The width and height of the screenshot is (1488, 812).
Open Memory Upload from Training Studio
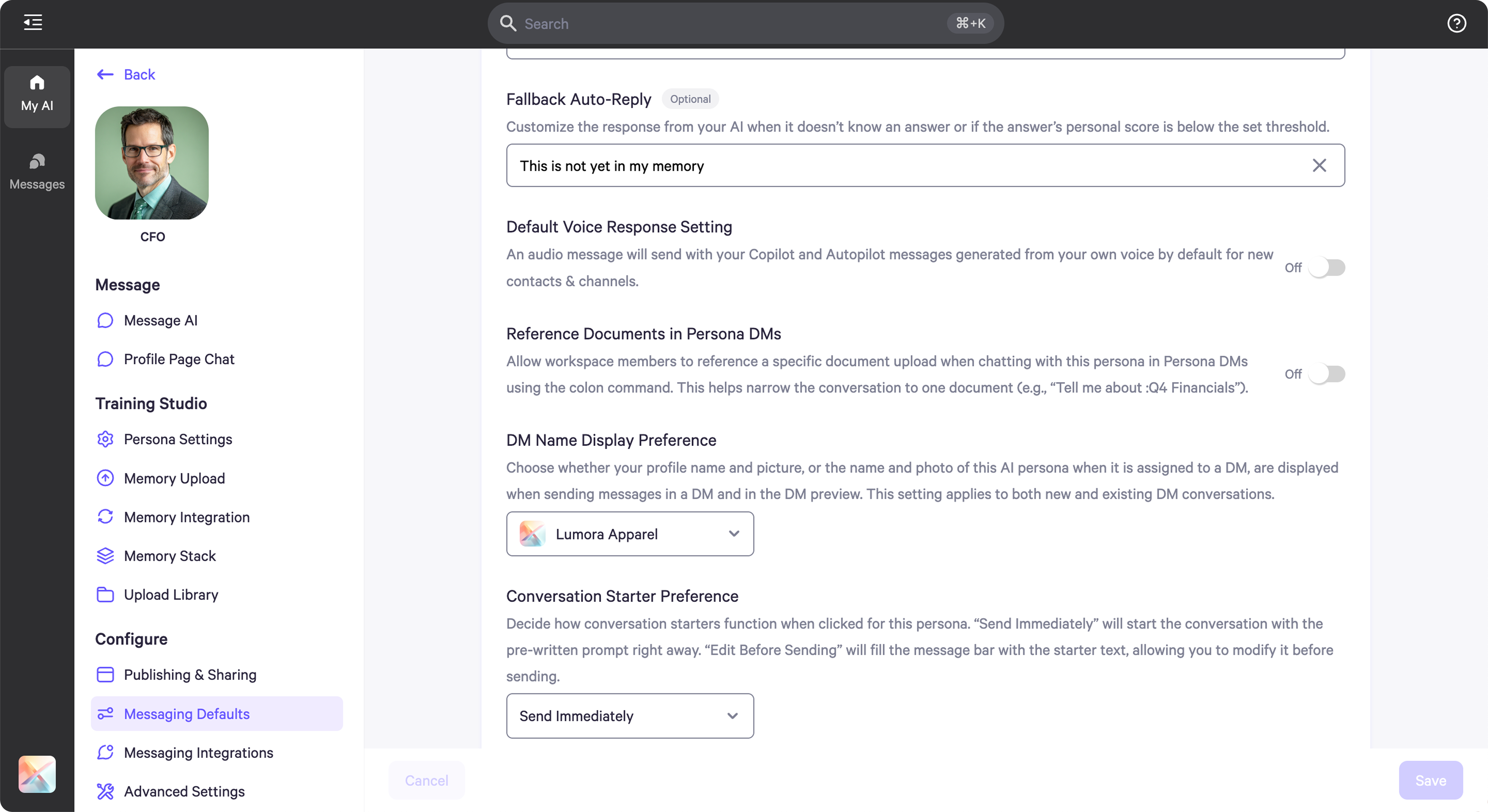click(x=105, y=478)
